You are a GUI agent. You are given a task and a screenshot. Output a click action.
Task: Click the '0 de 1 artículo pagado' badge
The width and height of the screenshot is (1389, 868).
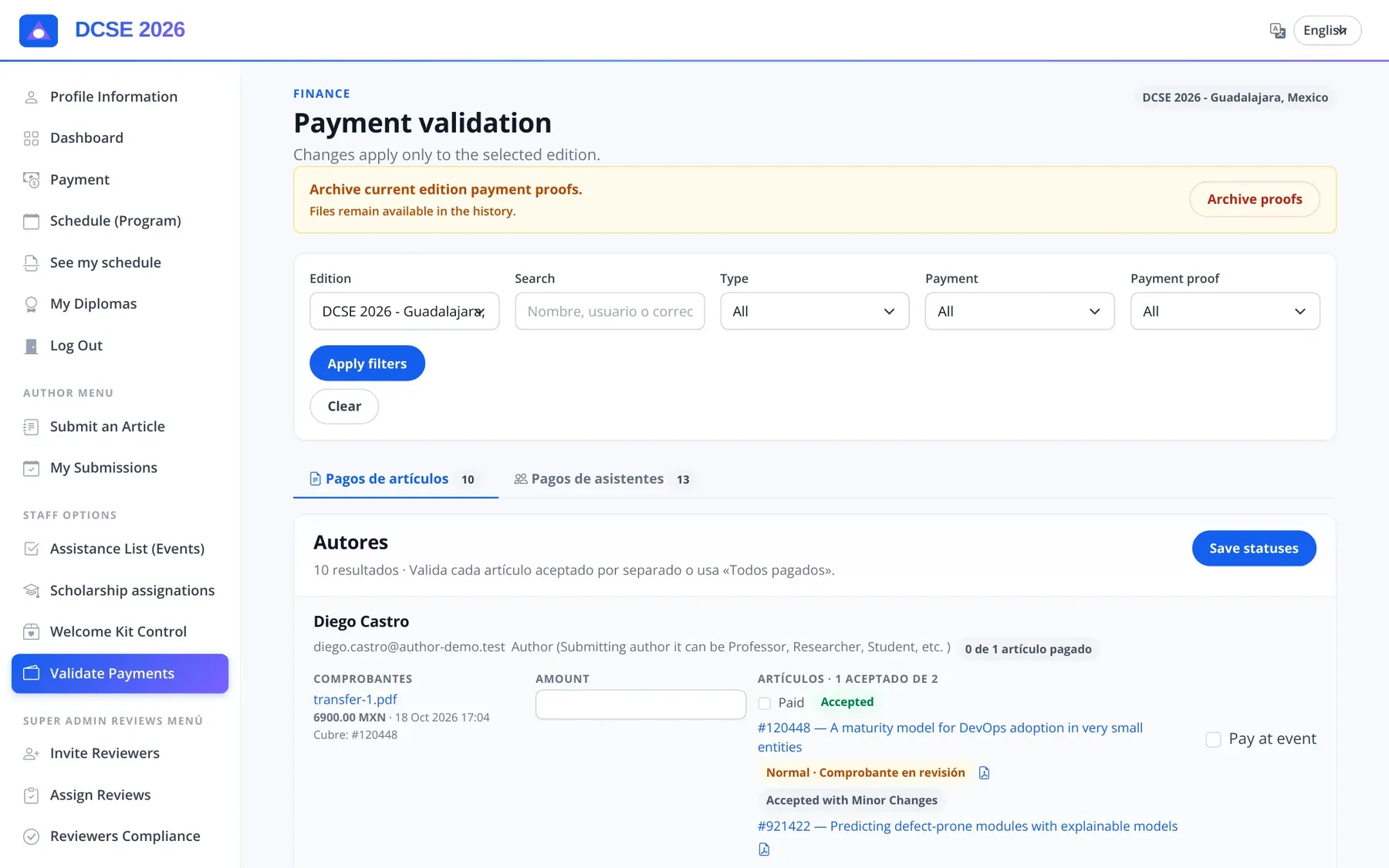click(x=1028, y=650)
